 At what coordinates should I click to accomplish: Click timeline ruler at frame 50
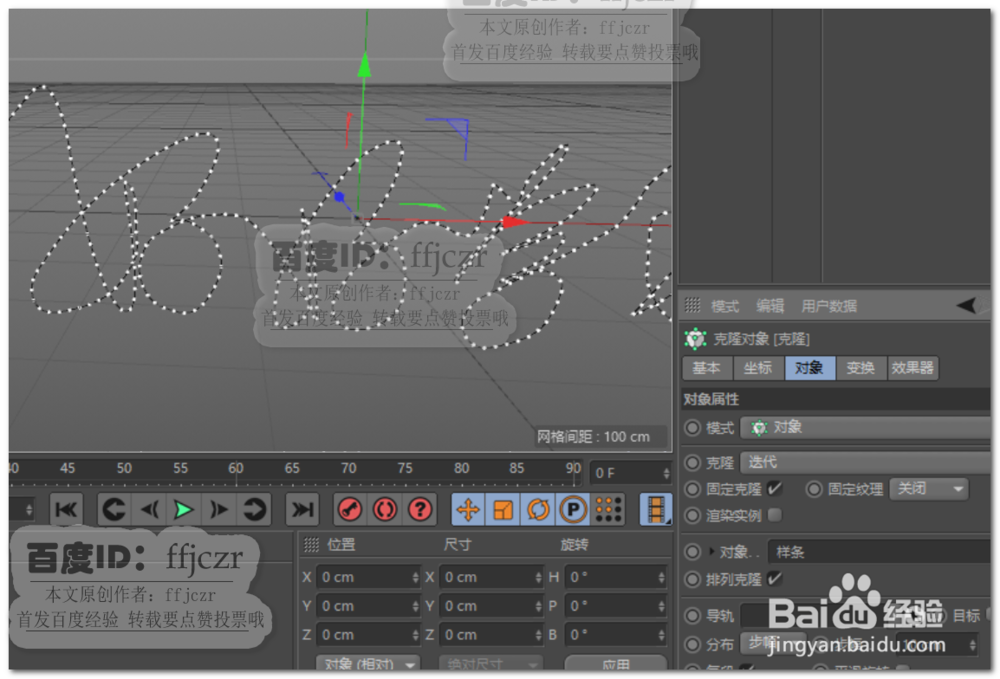(124, 469)
